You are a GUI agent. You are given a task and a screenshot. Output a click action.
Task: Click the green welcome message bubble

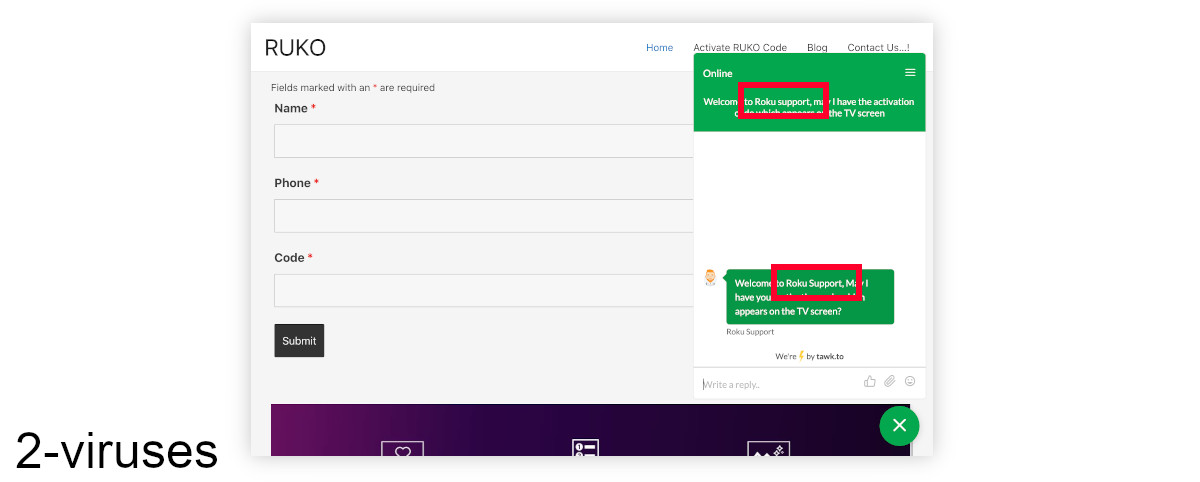810,297
